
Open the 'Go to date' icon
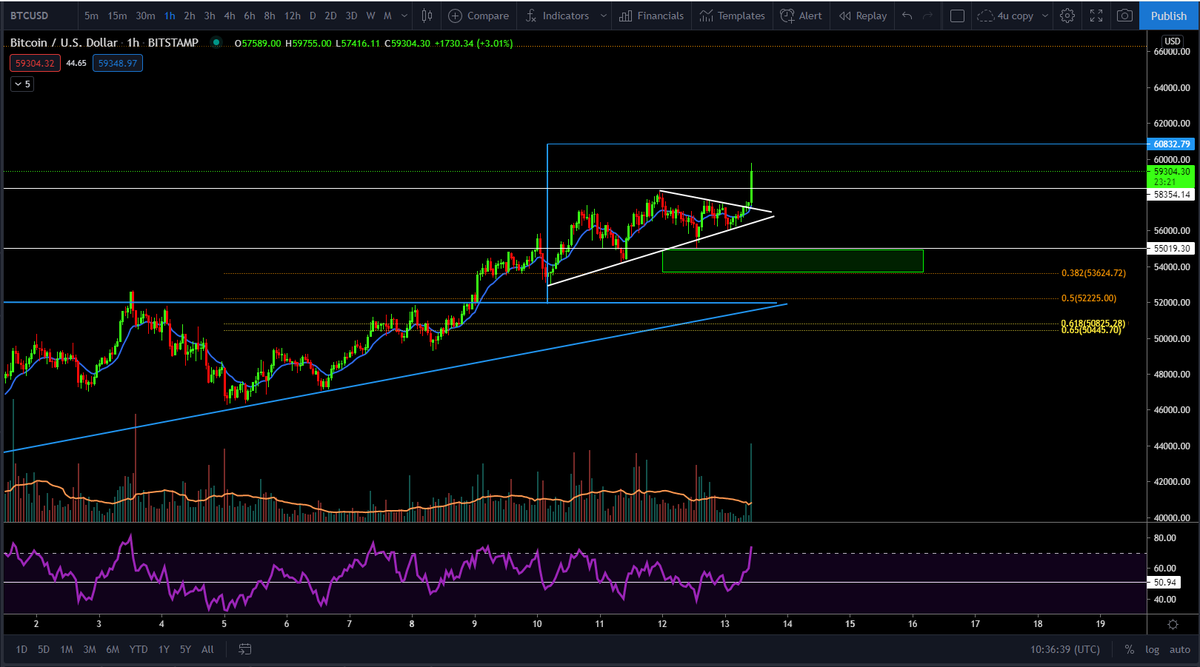click(x=244, y=649)
